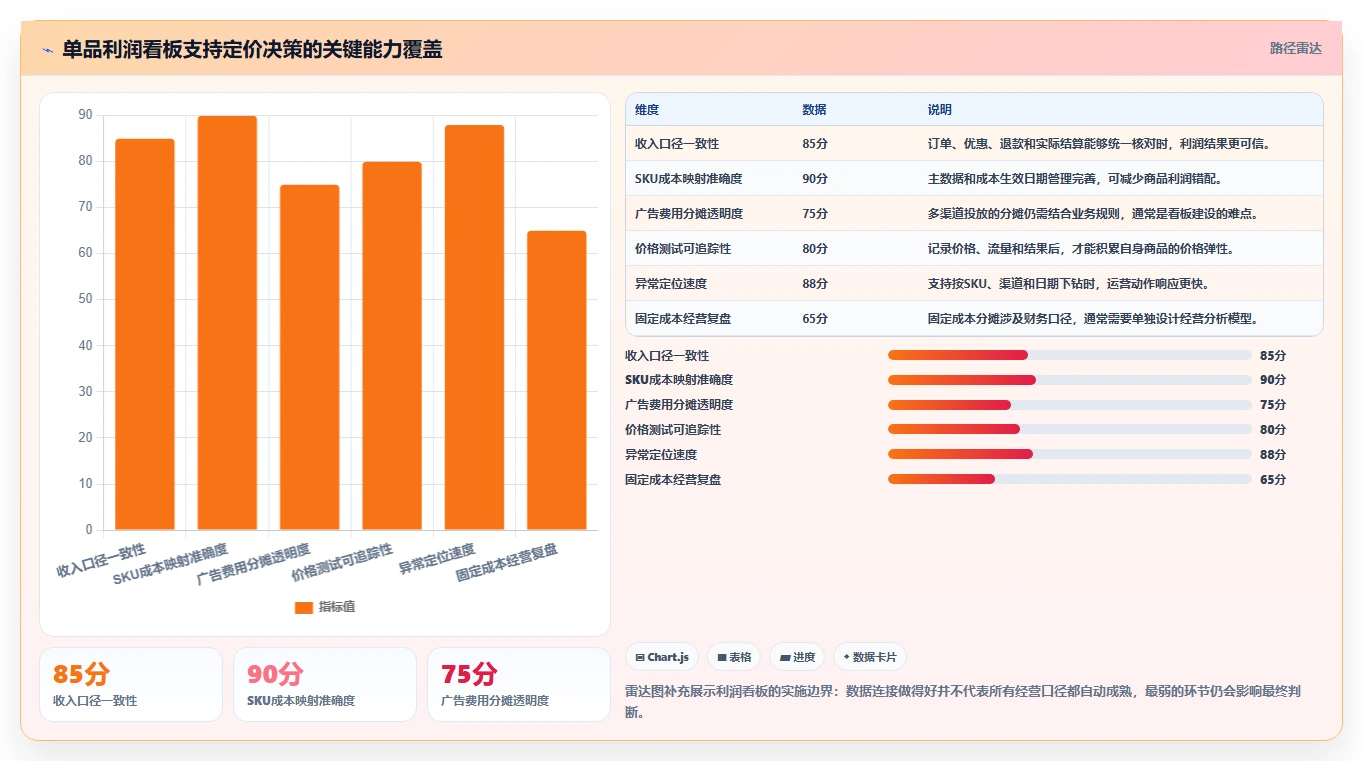Click the 价格测试可追踪性 bar in the chart

[392, 346]
